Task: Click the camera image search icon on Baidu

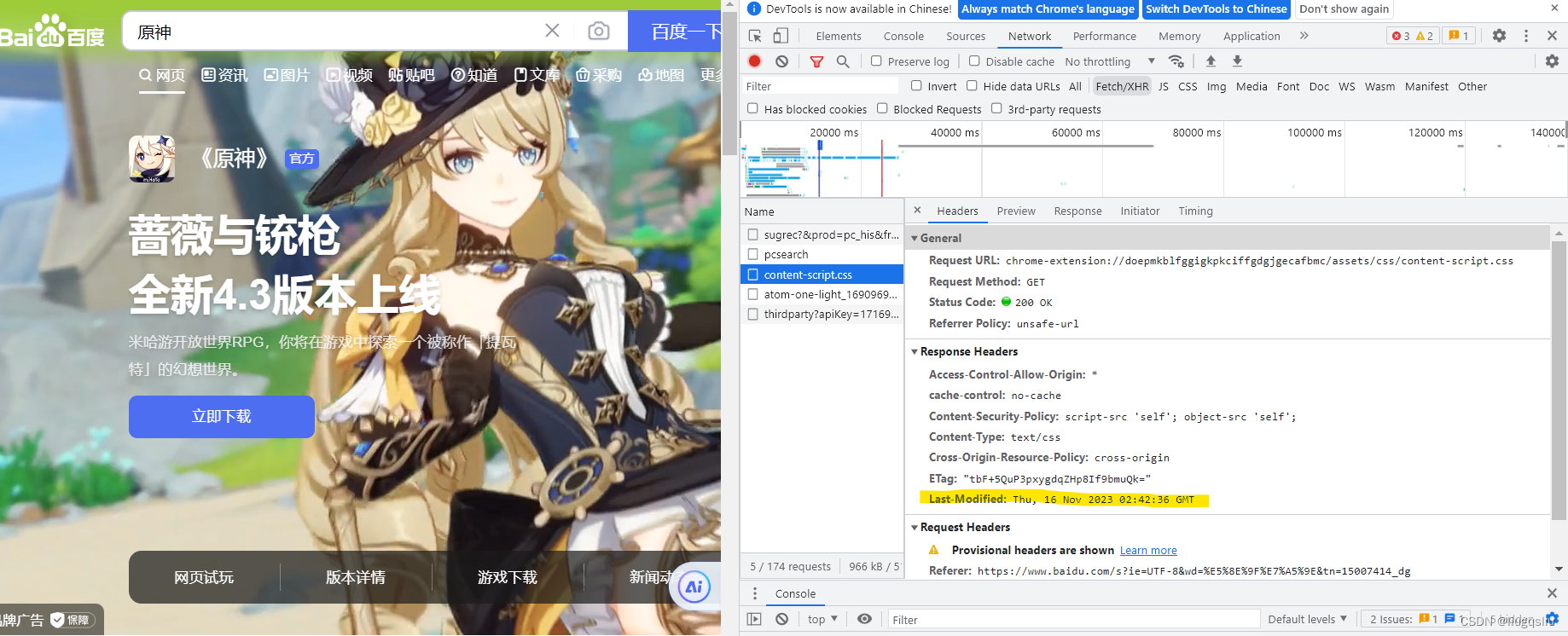Action: point(599,32)
